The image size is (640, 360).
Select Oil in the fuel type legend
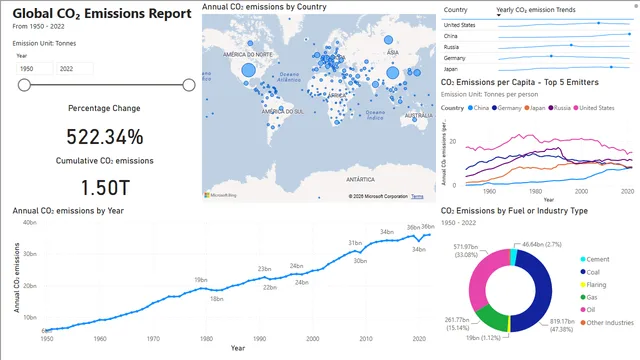[588, 310]
